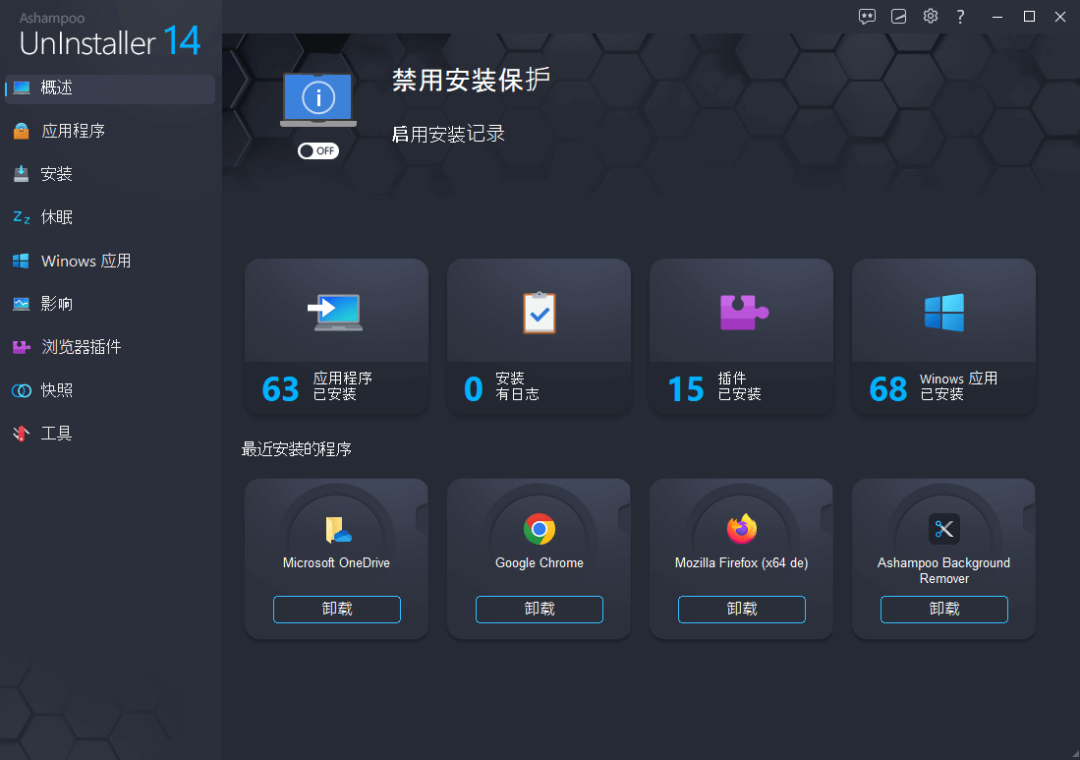Click the 应用程序 bag icon in sidebar
Image resolution: width=1080 pixels, height=760 pixels.
pyautogui.click(x=21, y=131)
